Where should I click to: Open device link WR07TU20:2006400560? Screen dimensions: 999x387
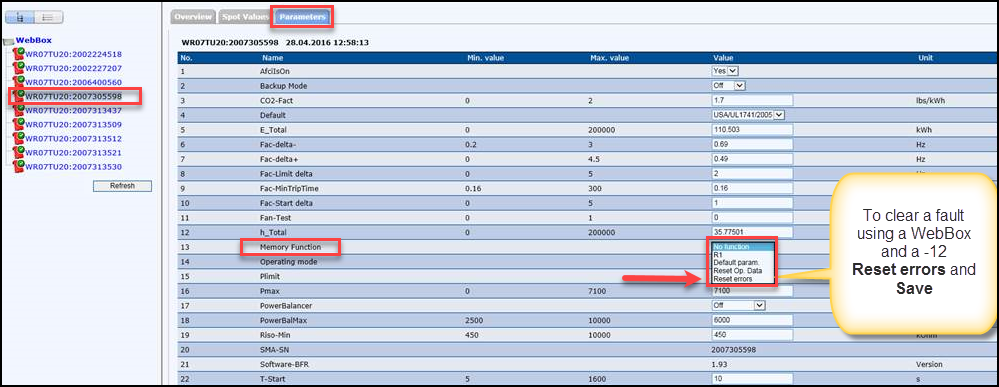point(73,82)
